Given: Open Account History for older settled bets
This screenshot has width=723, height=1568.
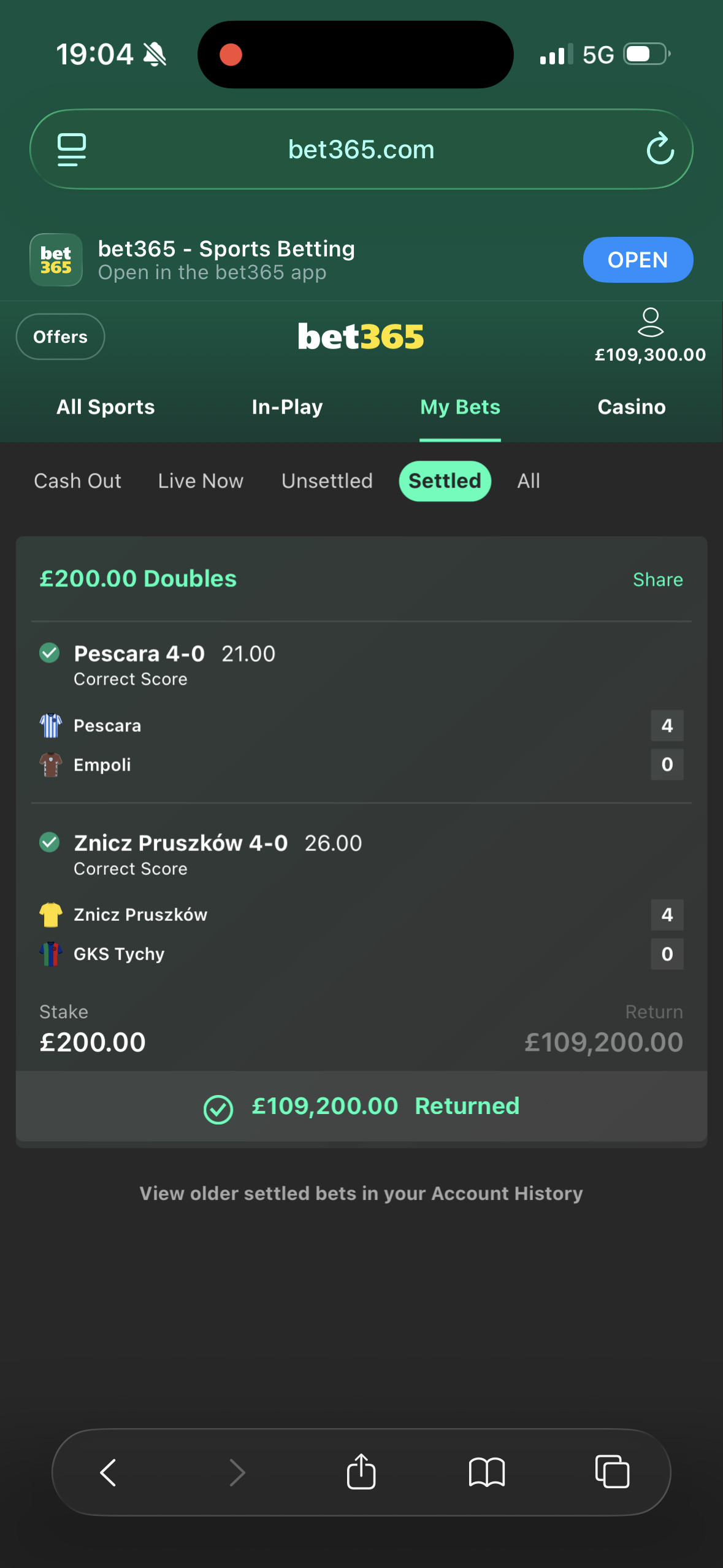Looking at the screenshot, I should coord(361,1193).
